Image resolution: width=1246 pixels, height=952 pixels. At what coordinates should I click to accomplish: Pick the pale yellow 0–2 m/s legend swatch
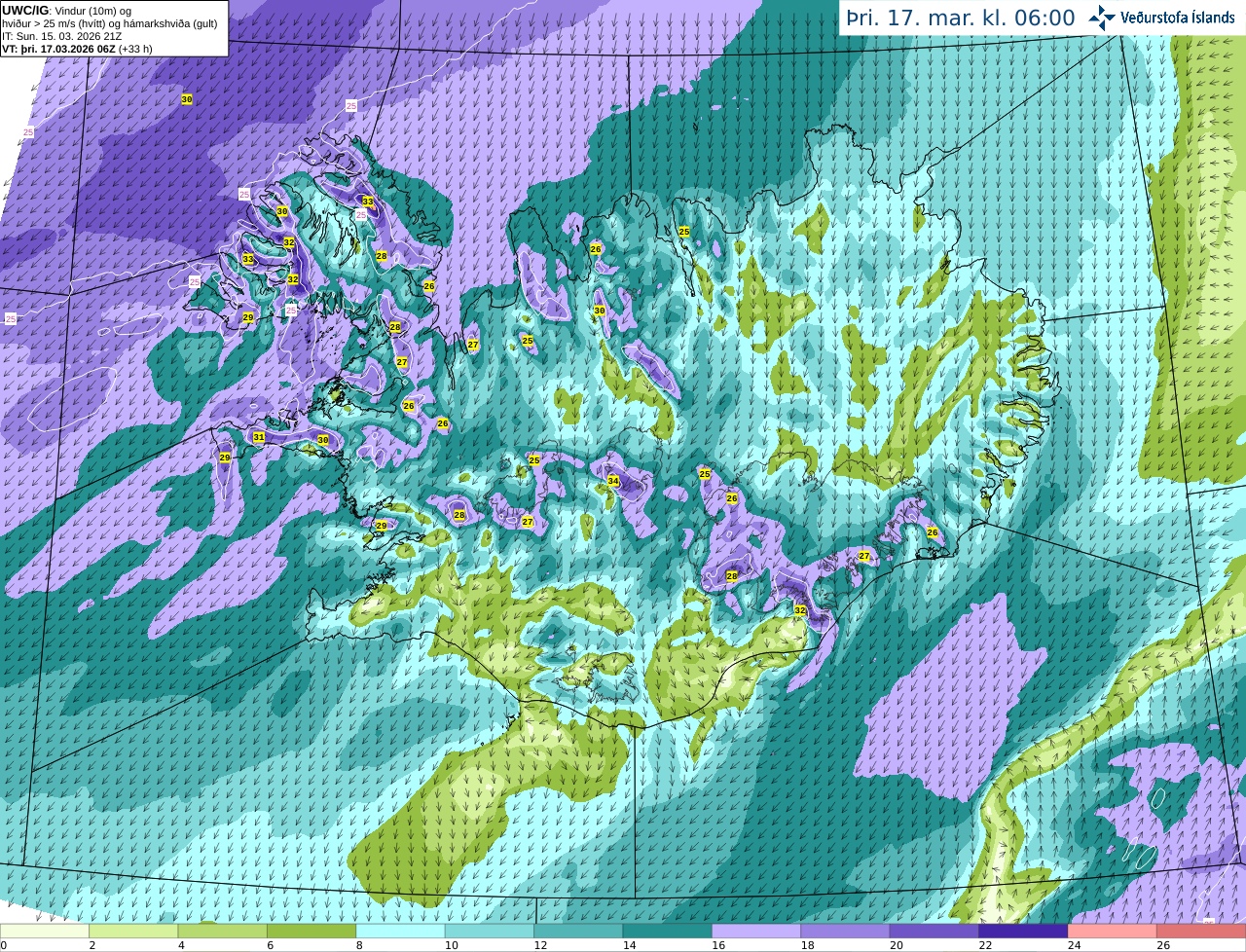tap(44, 931)
